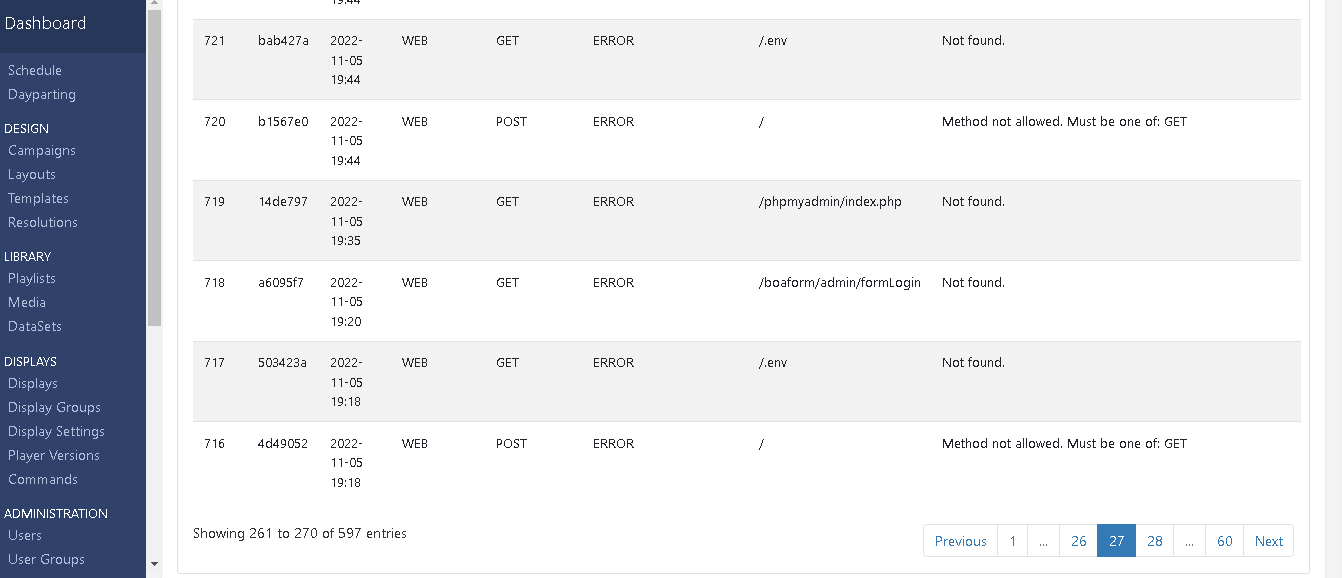Open Playlists under Library

tap(32, 278)
